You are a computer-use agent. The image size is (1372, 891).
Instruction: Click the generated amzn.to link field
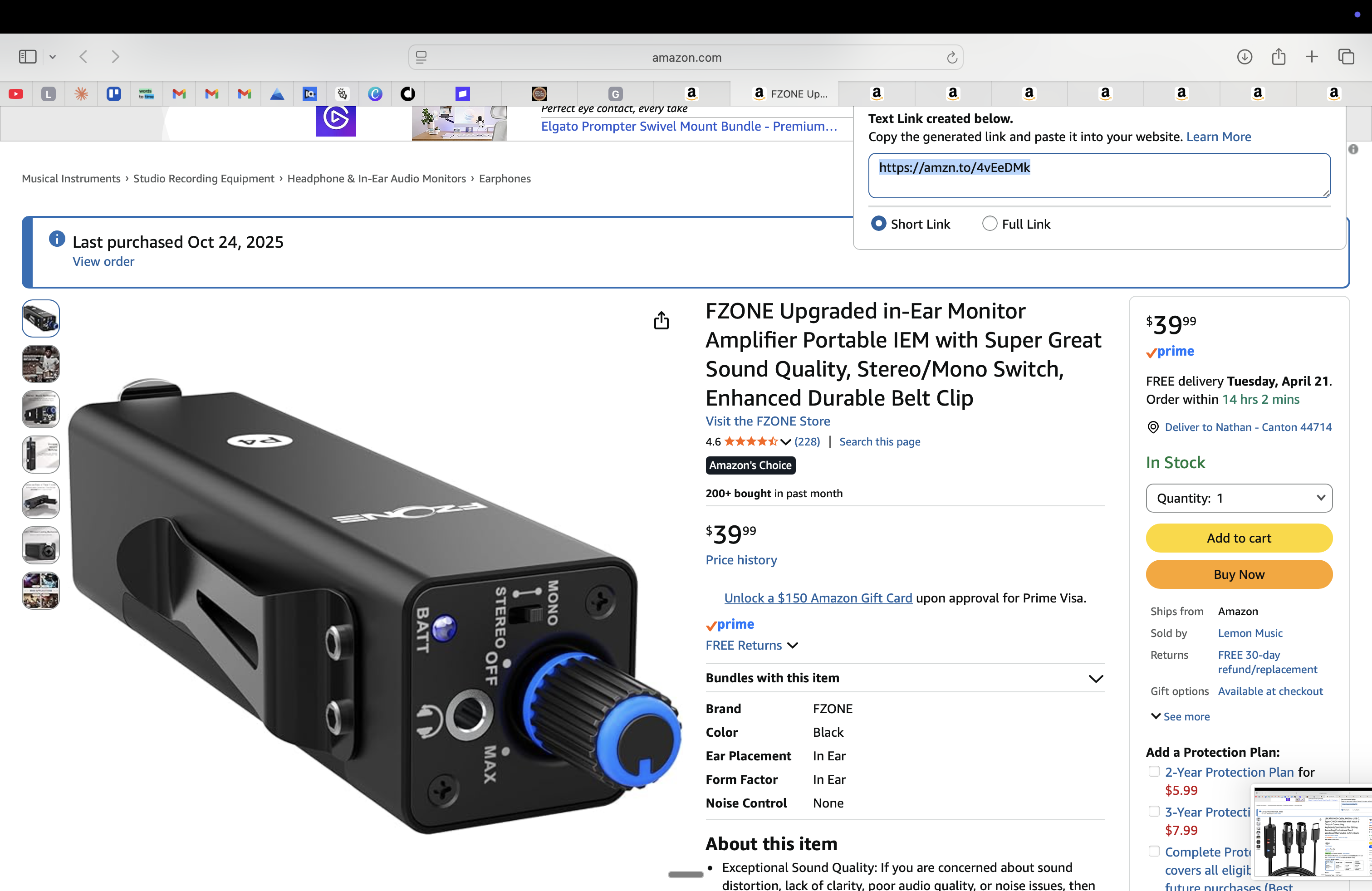pyautogui.click(x=1099, y=175)
